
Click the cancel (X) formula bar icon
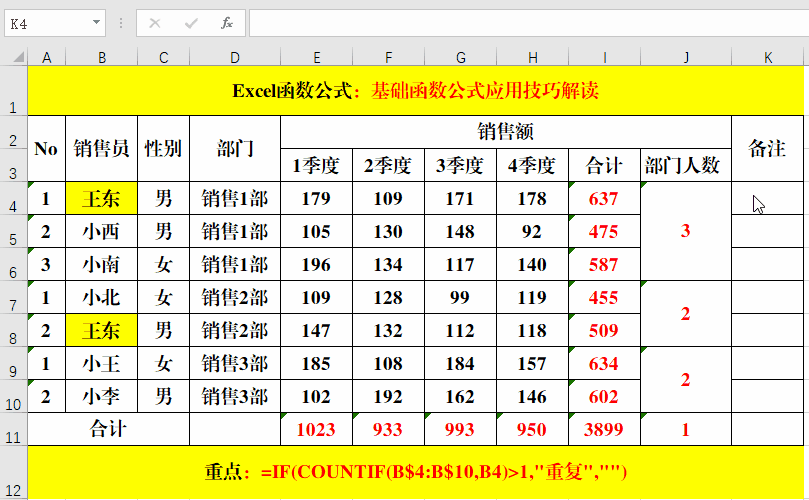click(x=155, y=23)
